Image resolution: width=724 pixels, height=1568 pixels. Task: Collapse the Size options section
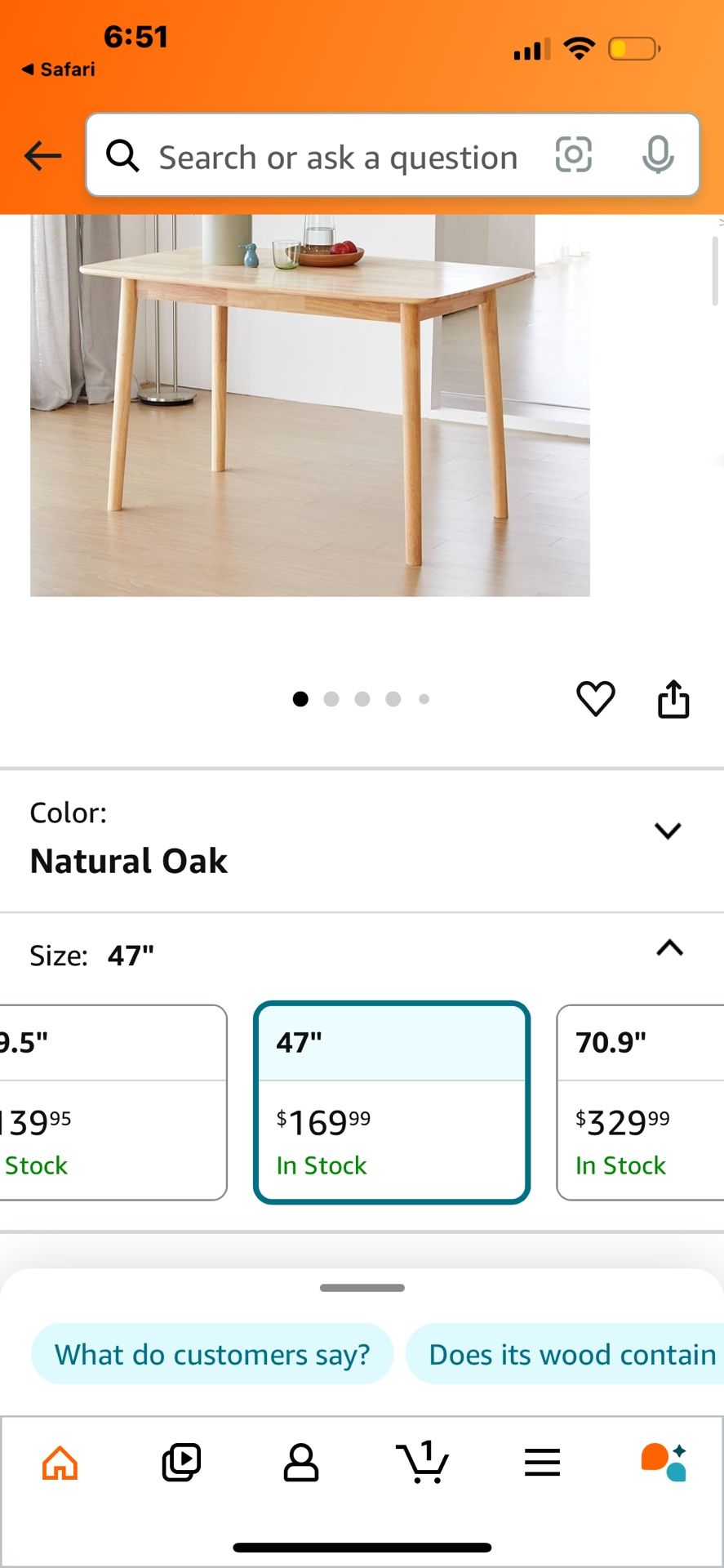pos(669,948)
